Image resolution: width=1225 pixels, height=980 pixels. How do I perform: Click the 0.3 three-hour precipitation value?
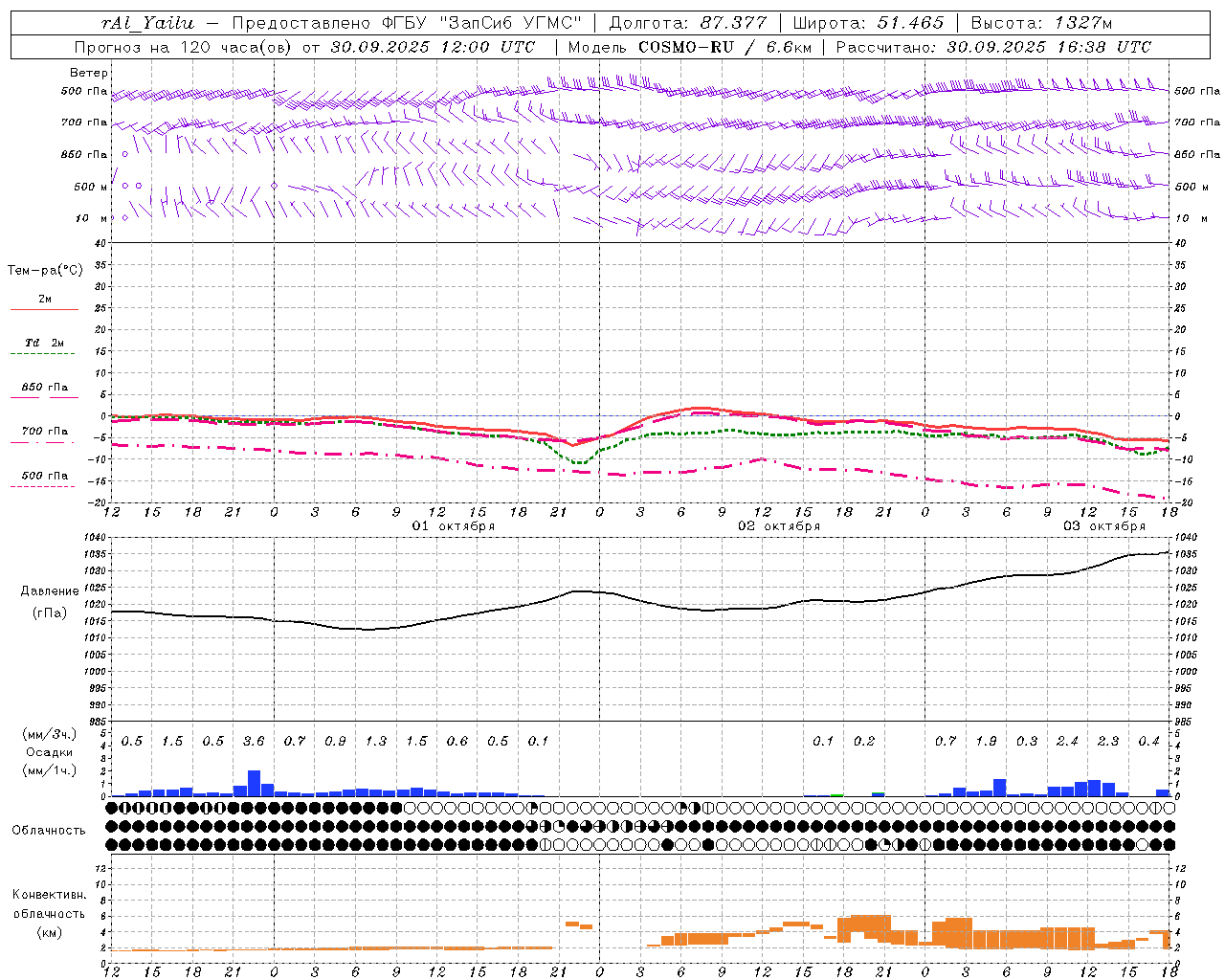[x=1027, y=742]
